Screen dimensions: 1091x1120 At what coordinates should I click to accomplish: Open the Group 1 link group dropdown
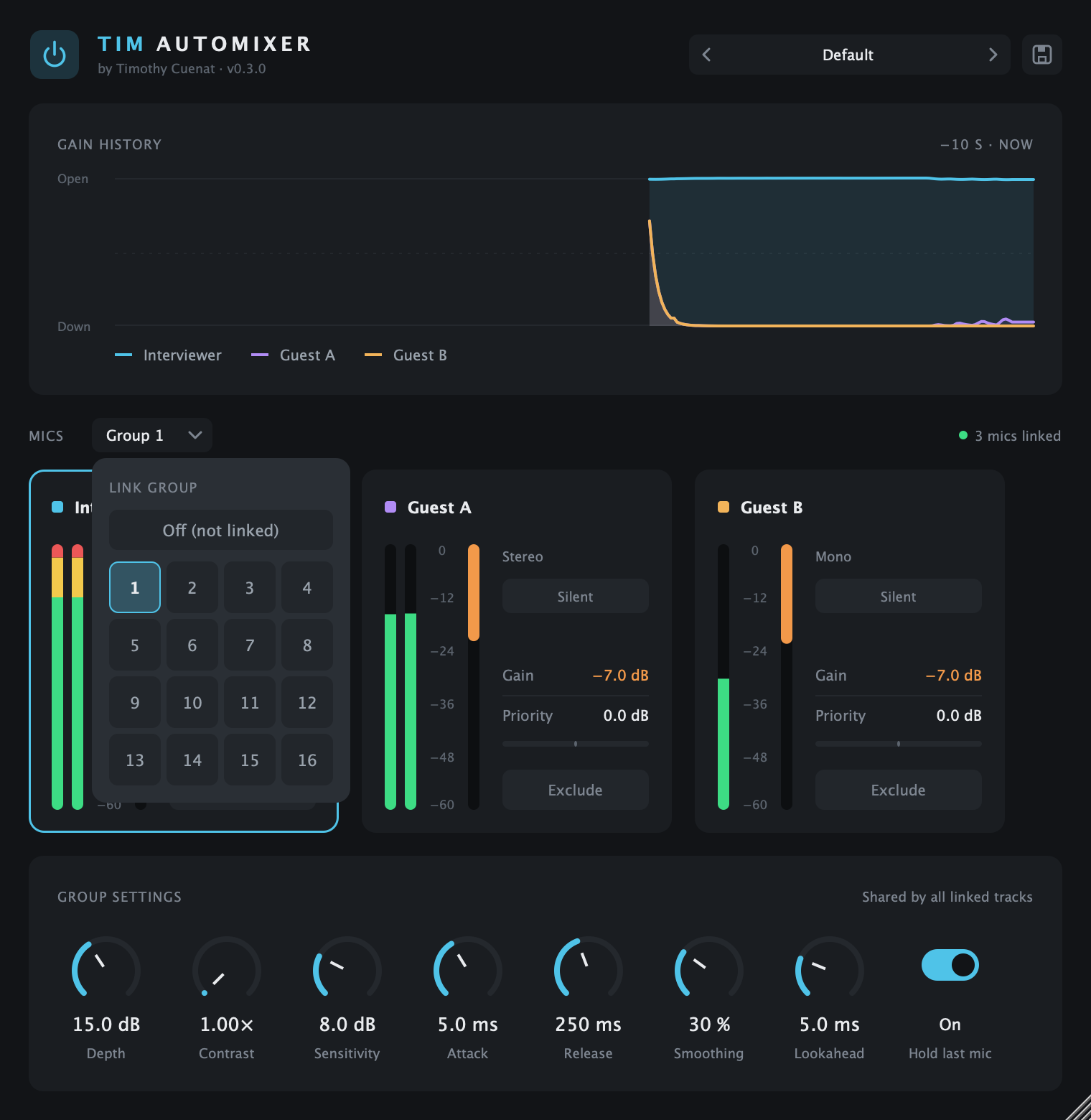(x=152, y=435)
